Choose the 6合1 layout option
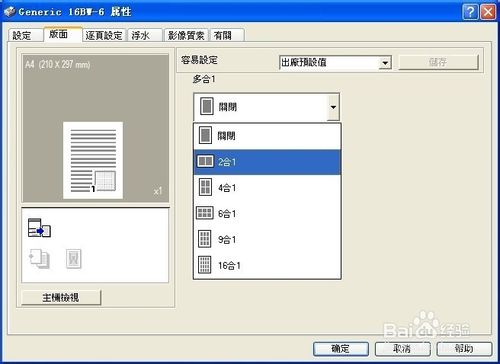 point(267,213)
